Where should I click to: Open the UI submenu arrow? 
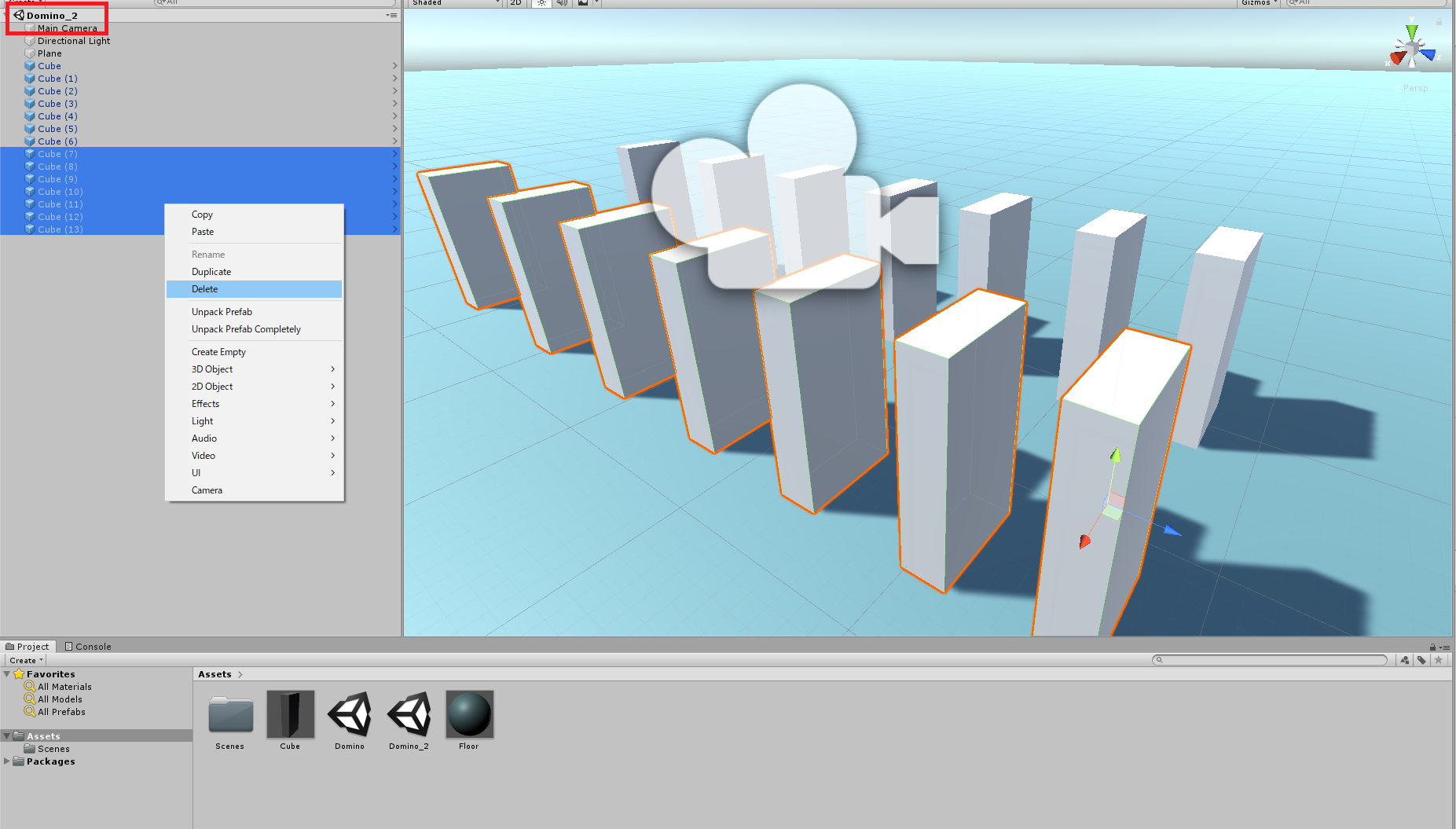(333, 473)
